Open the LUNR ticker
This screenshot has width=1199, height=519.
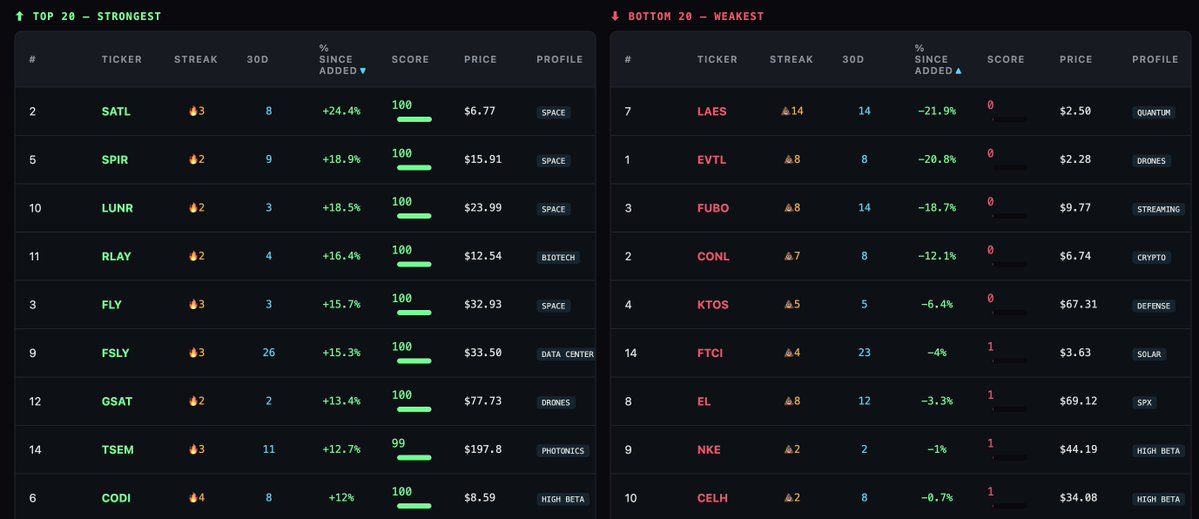coord(117,208)
